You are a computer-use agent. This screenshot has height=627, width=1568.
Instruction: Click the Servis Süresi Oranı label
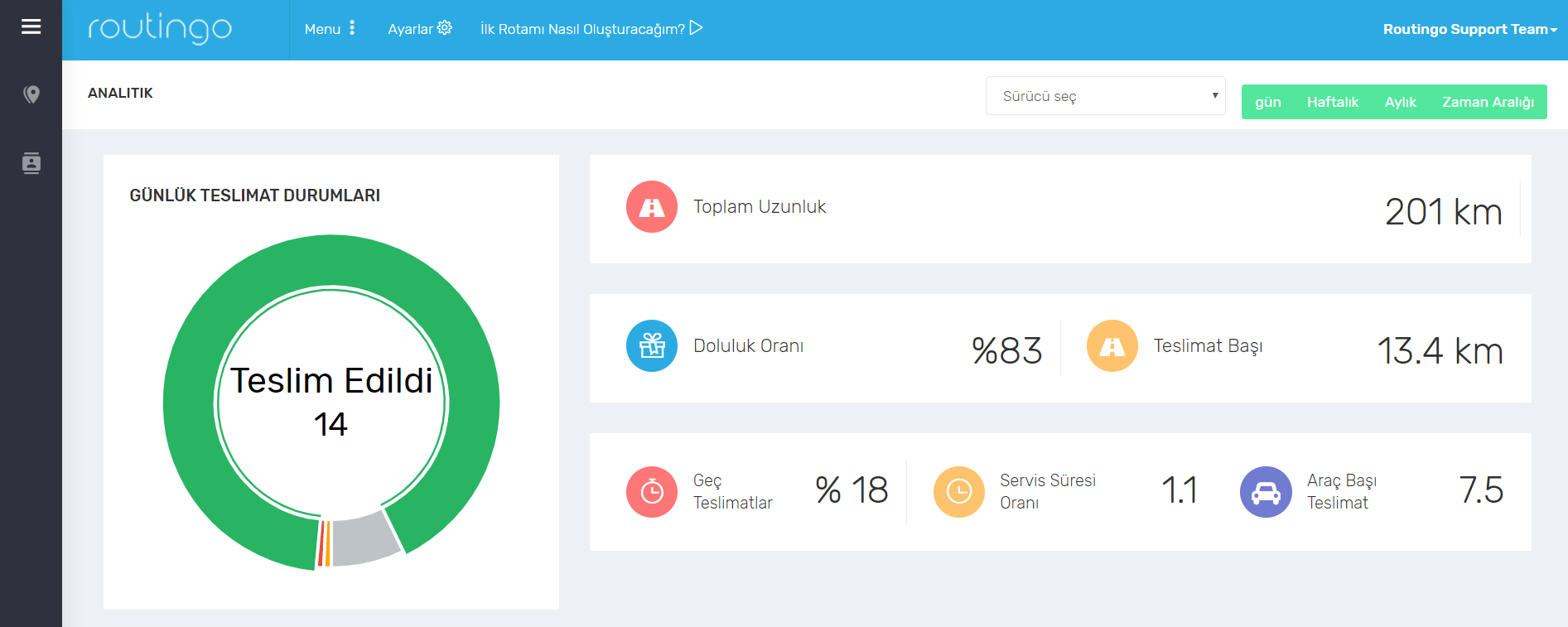(x=1048, y=492)
